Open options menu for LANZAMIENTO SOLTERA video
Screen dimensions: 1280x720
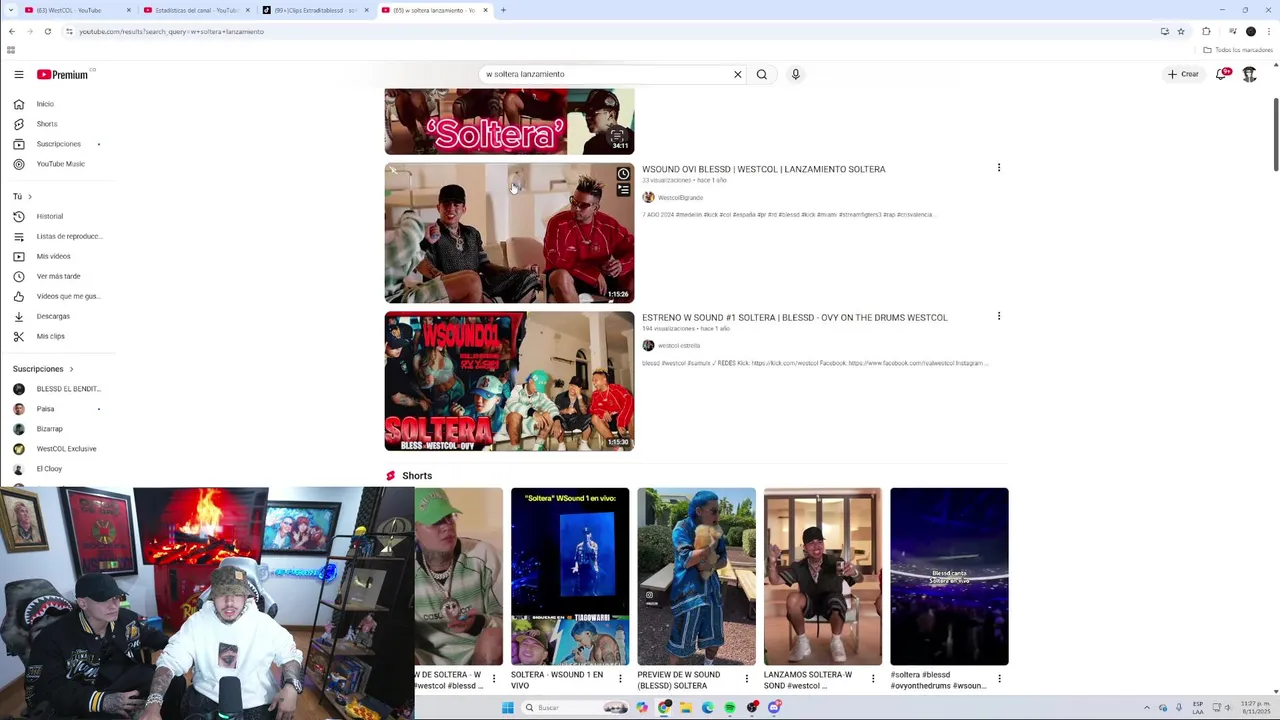pyautogui.click(x=998, y=168)
